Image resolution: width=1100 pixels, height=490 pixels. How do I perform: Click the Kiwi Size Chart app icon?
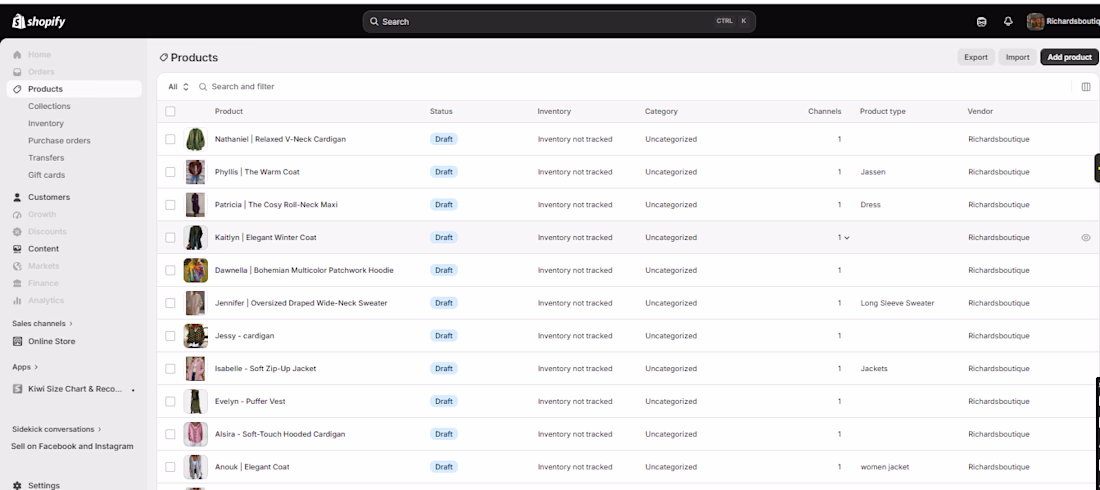(18, 388)
